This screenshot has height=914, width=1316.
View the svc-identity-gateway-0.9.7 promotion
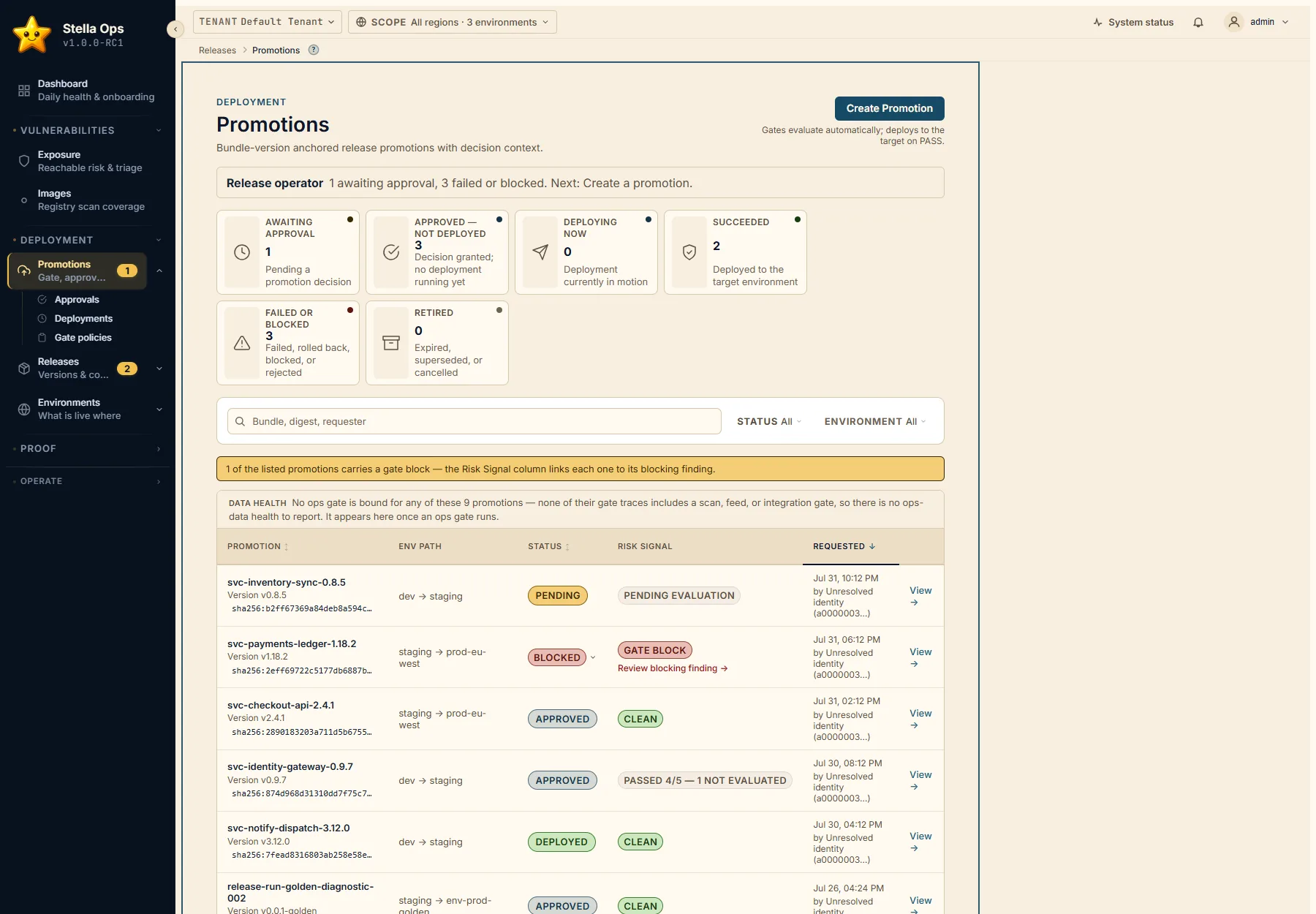[x=920, y=780]
